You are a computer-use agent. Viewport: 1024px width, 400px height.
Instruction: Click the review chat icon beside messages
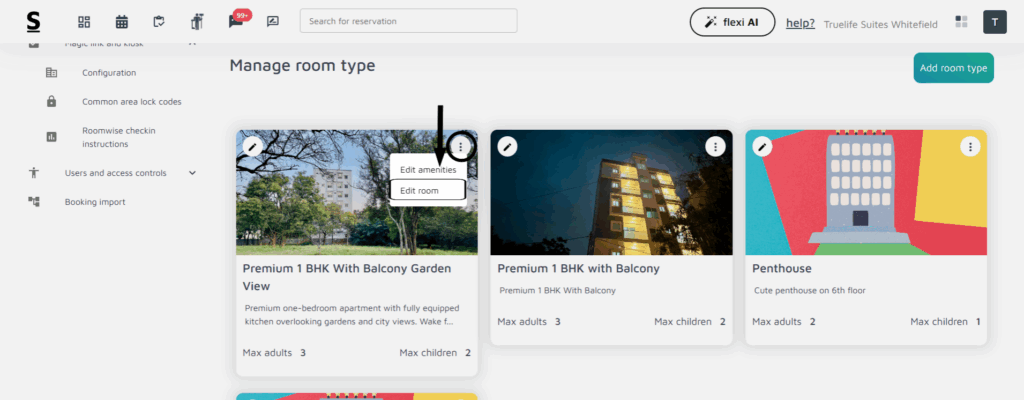pyautogui.click(x=273, y=22)
